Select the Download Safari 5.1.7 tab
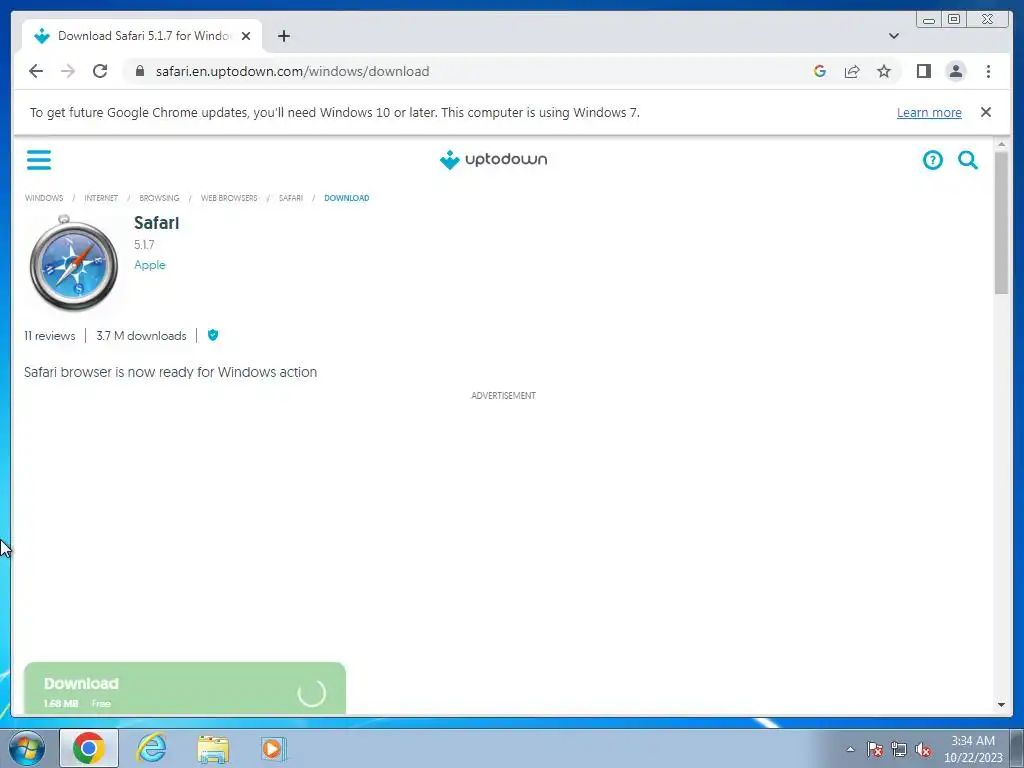Image resolution: width=1024 pixels, height=768 pixels. (x=142, y=36)
